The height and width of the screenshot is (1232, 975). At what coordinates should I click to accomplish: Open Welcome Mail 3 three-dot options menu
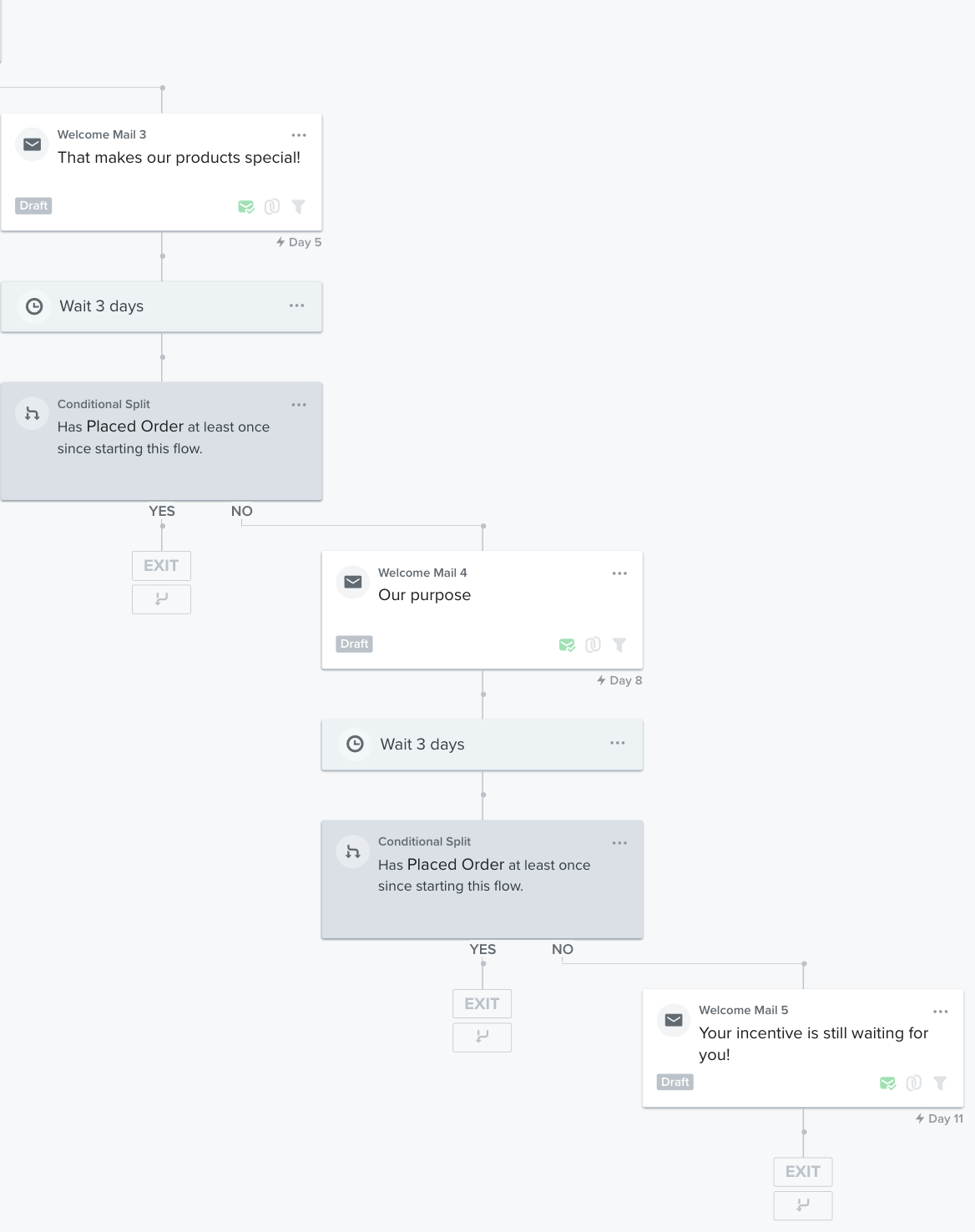[x=299, y=135]
